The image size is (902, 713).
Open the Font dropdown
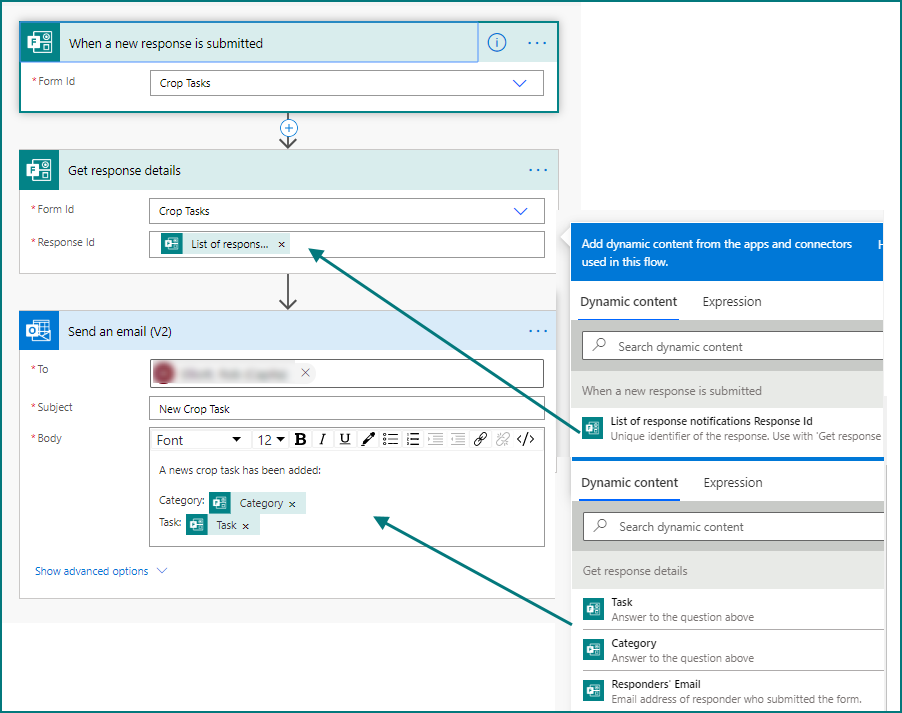tap(199, 440)
